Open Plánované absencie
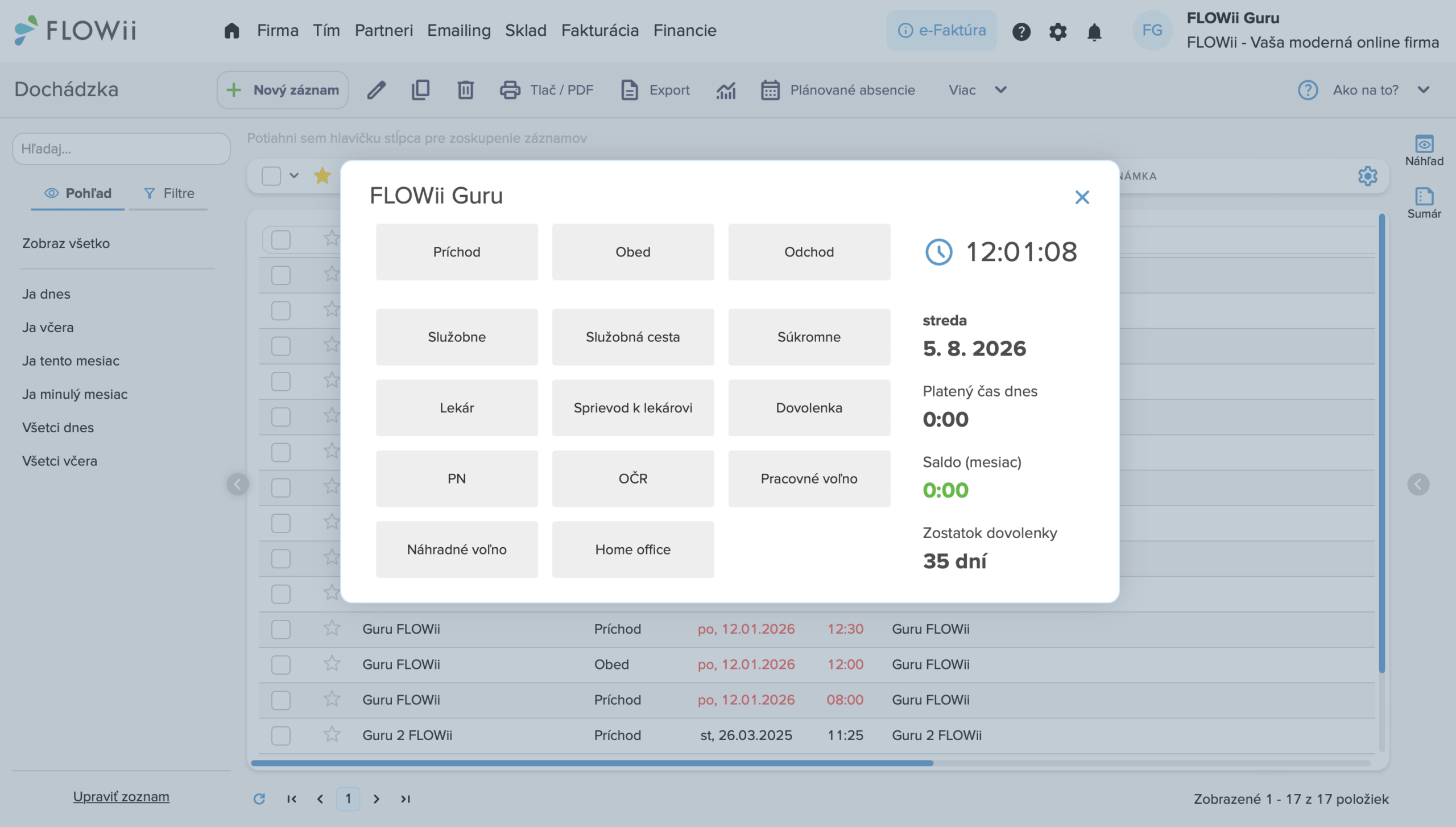The image size is (1456, 827). pos(838,90)
